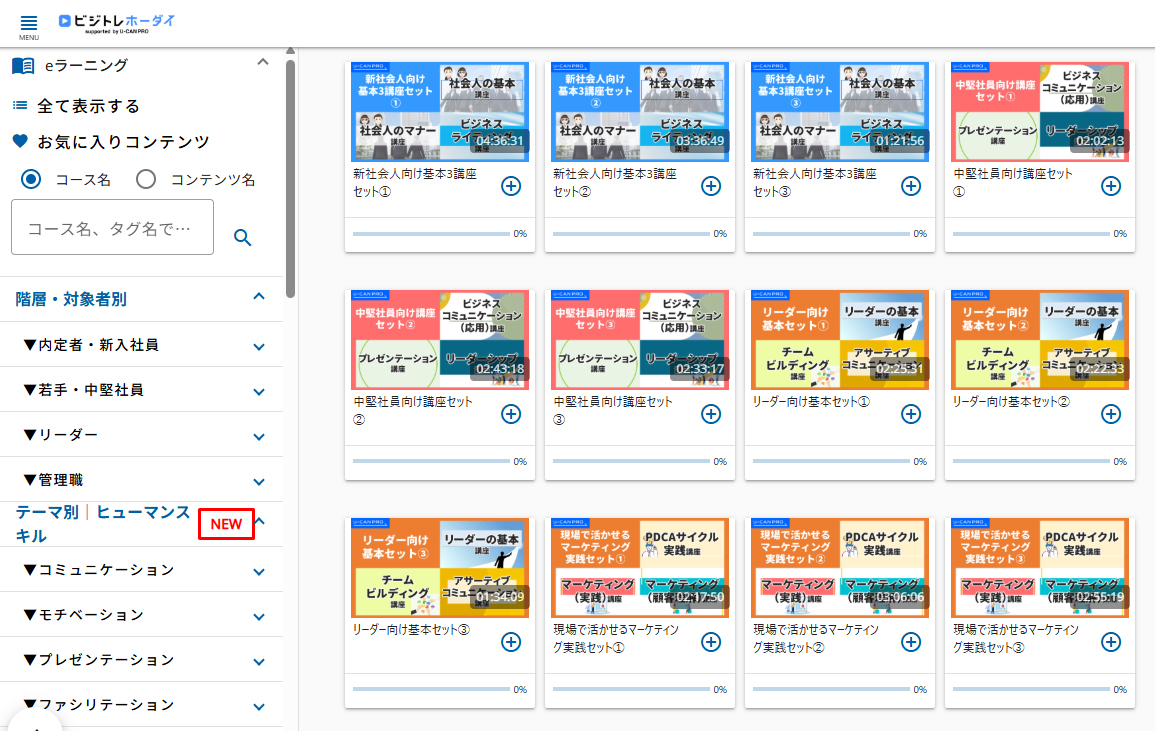This screenshot has height=731, width=1155.
Task: Collapse the 階層・対象者別 section
Action: (259, 297)
